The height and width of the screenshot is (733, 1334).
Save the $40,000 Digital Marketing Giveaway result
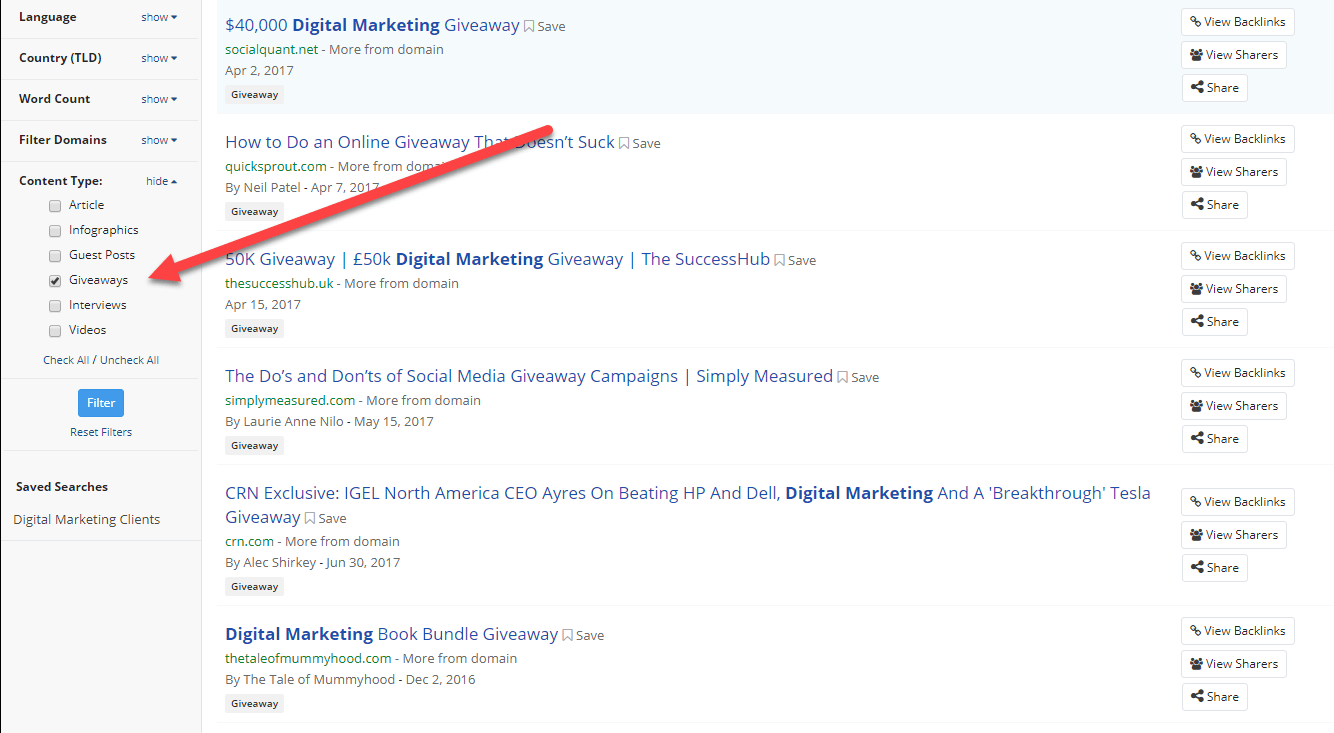[545, 26]
